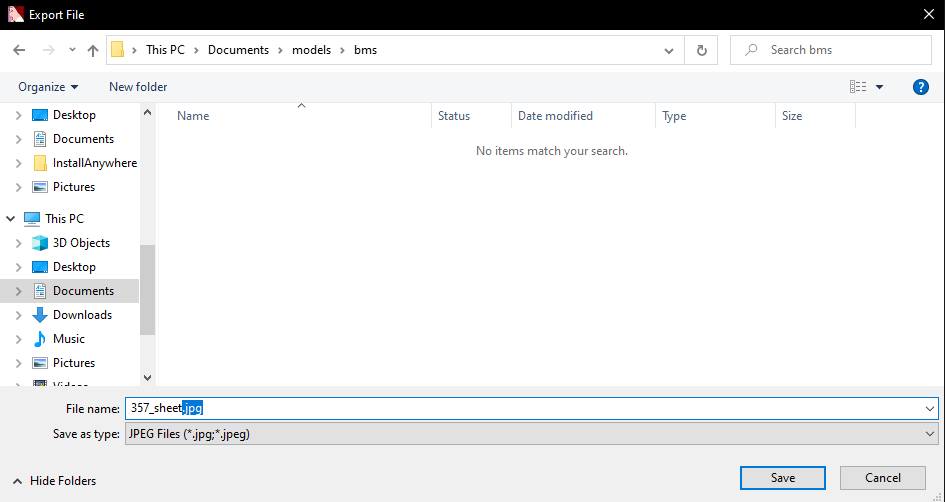Expand highlighted Documents tree node

19,291
